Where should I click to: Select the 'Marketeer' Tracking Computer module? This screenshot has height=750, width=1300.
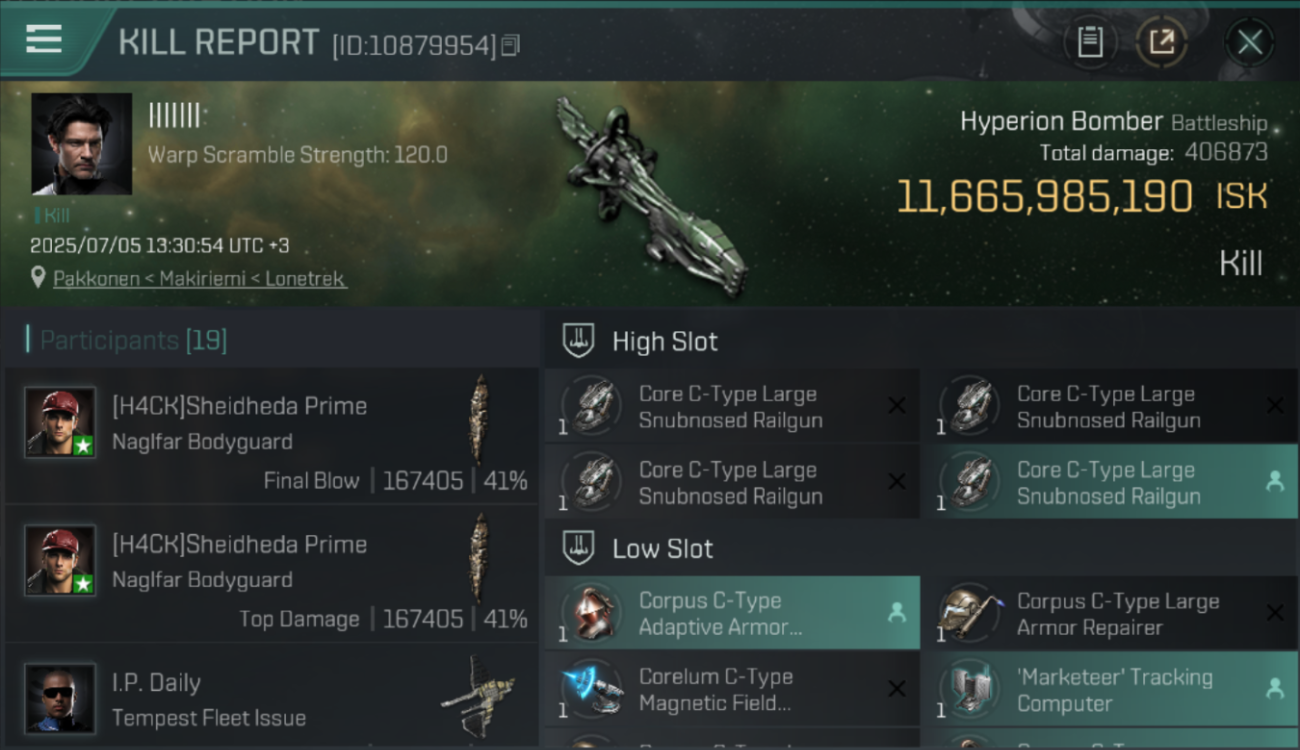(x=1109, y=689)
